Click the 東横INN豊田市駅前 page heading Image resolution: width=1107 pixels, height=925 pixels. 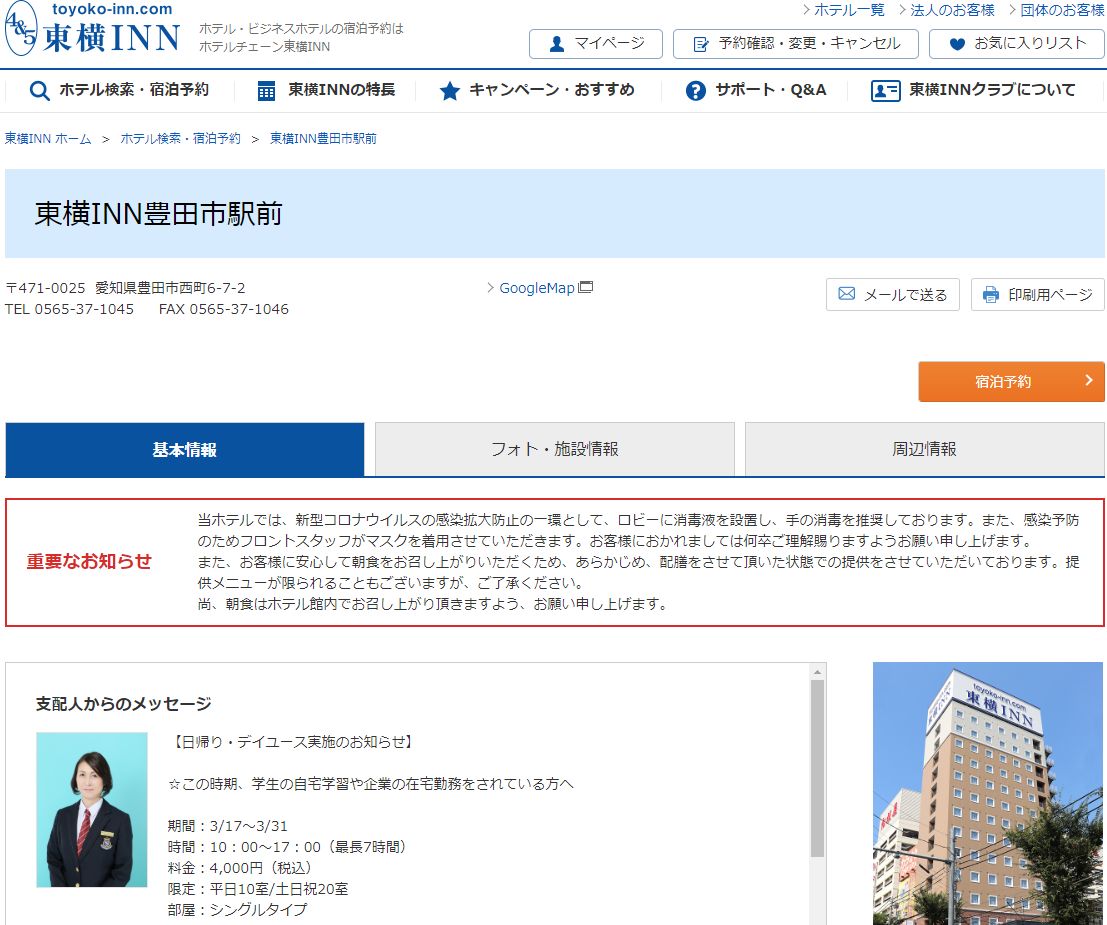[159, 214]
